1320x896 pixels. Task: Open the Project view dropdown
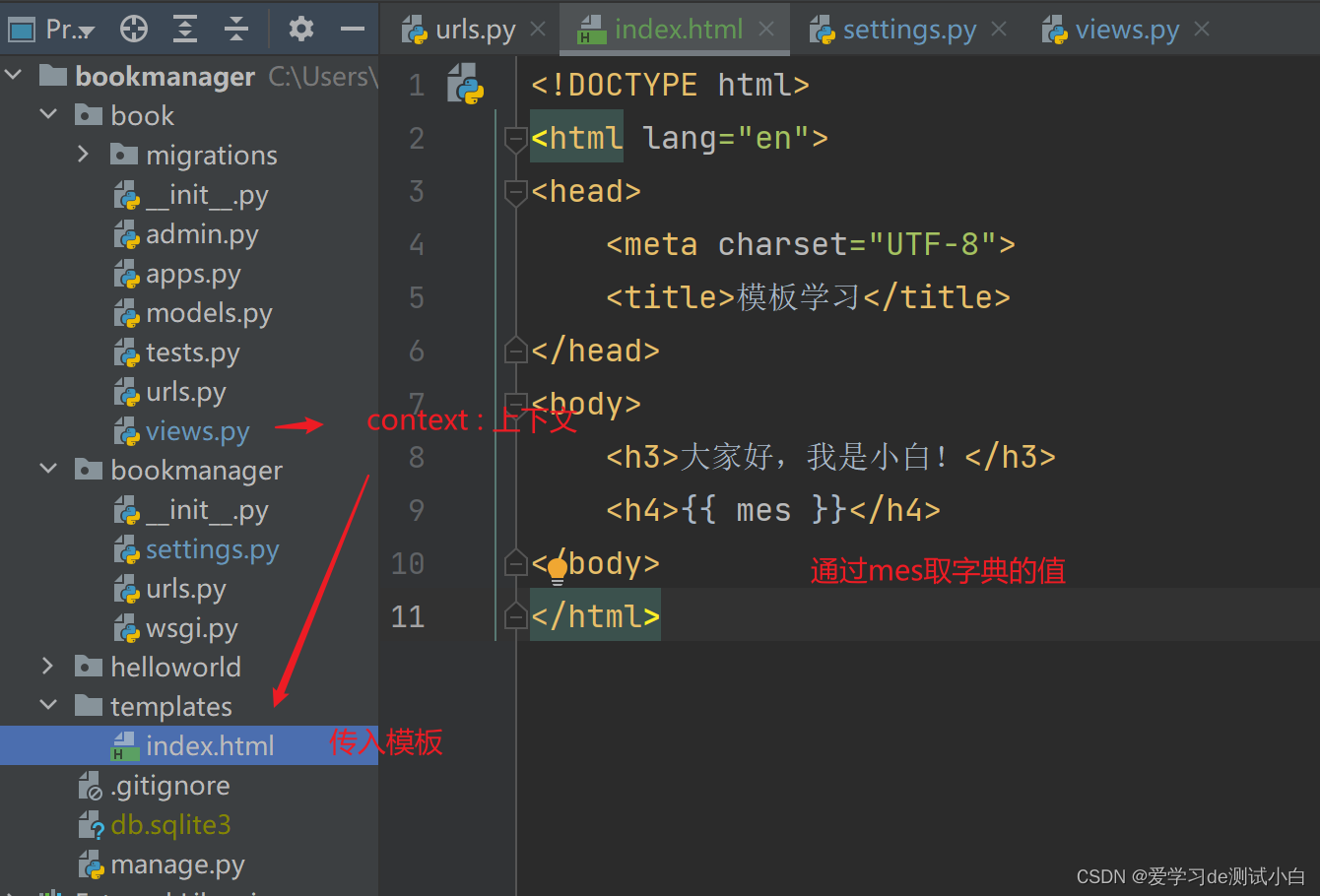[51, 30]
